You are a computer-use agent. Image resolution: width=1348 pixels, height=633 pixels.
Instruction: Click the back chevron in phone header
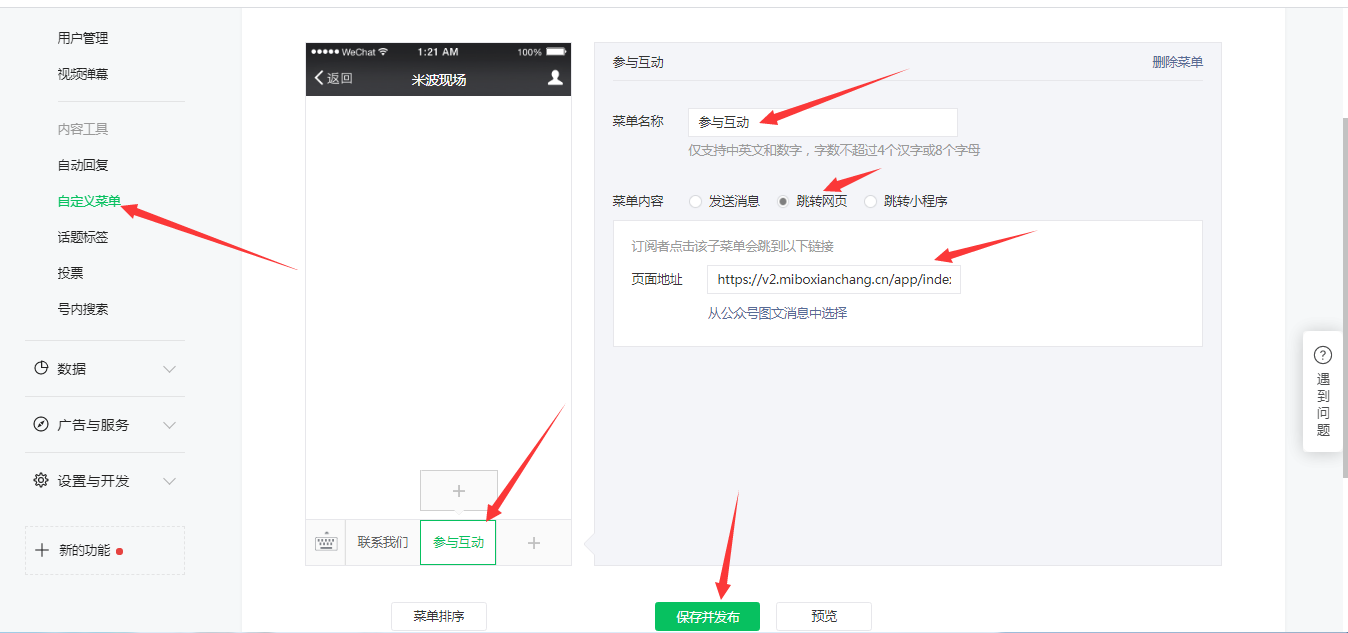[320, 78]
